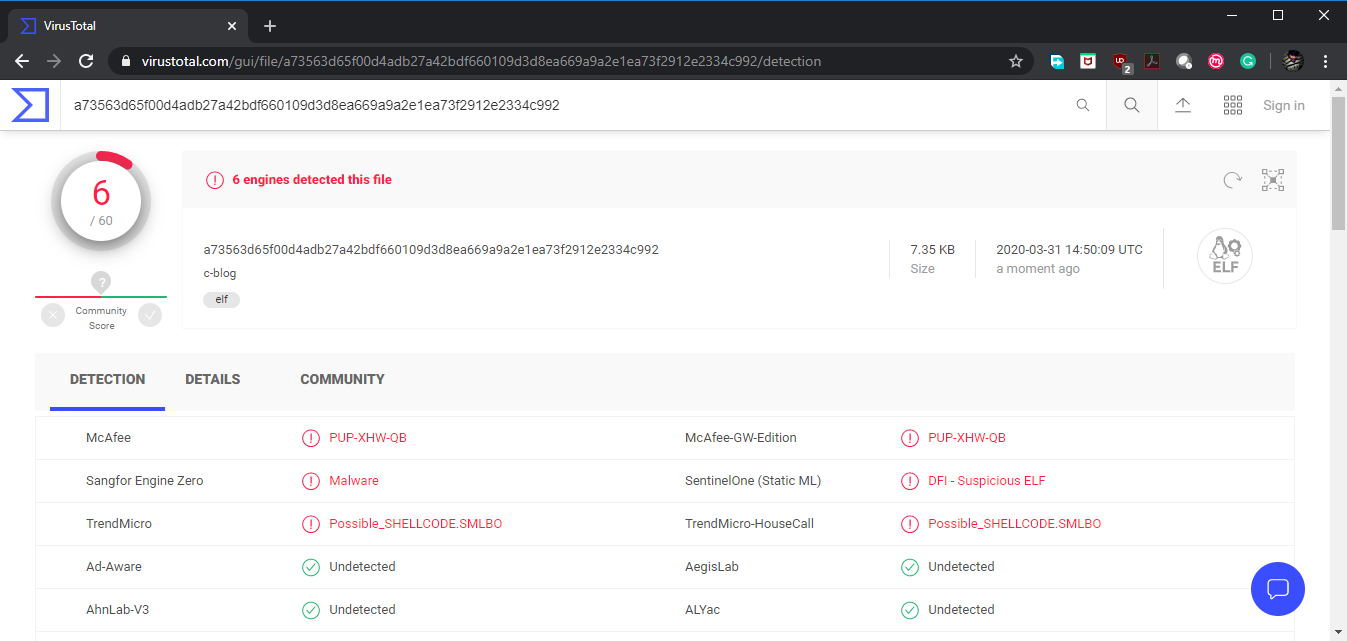Bookmark page with star icon
The width and height of the screenshot is (1347, 641).
(x=1016, y=61)
